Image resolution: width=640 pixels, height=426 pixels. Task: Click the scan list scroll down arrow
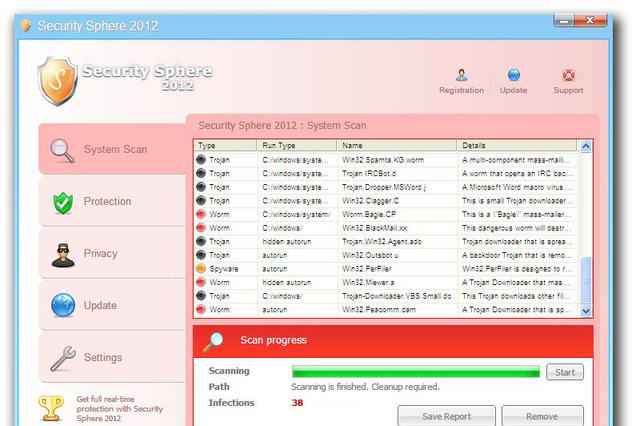coord(586,311)
